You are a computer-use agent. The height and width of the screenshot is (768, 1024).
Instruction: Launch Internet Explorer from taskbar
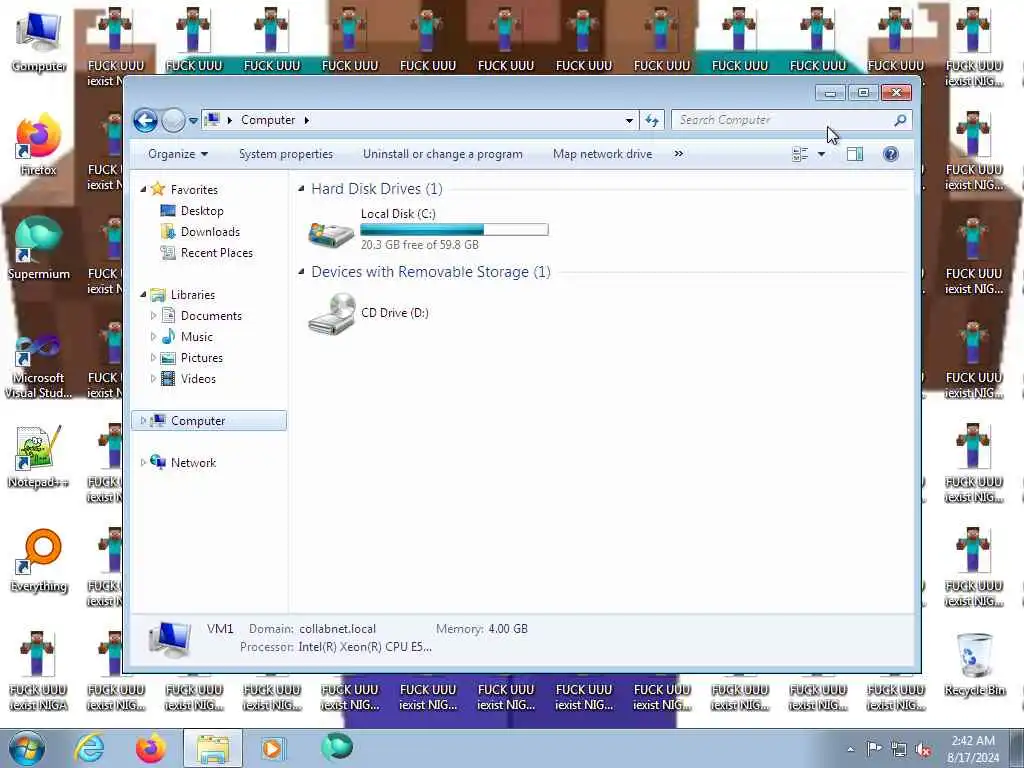89,748
